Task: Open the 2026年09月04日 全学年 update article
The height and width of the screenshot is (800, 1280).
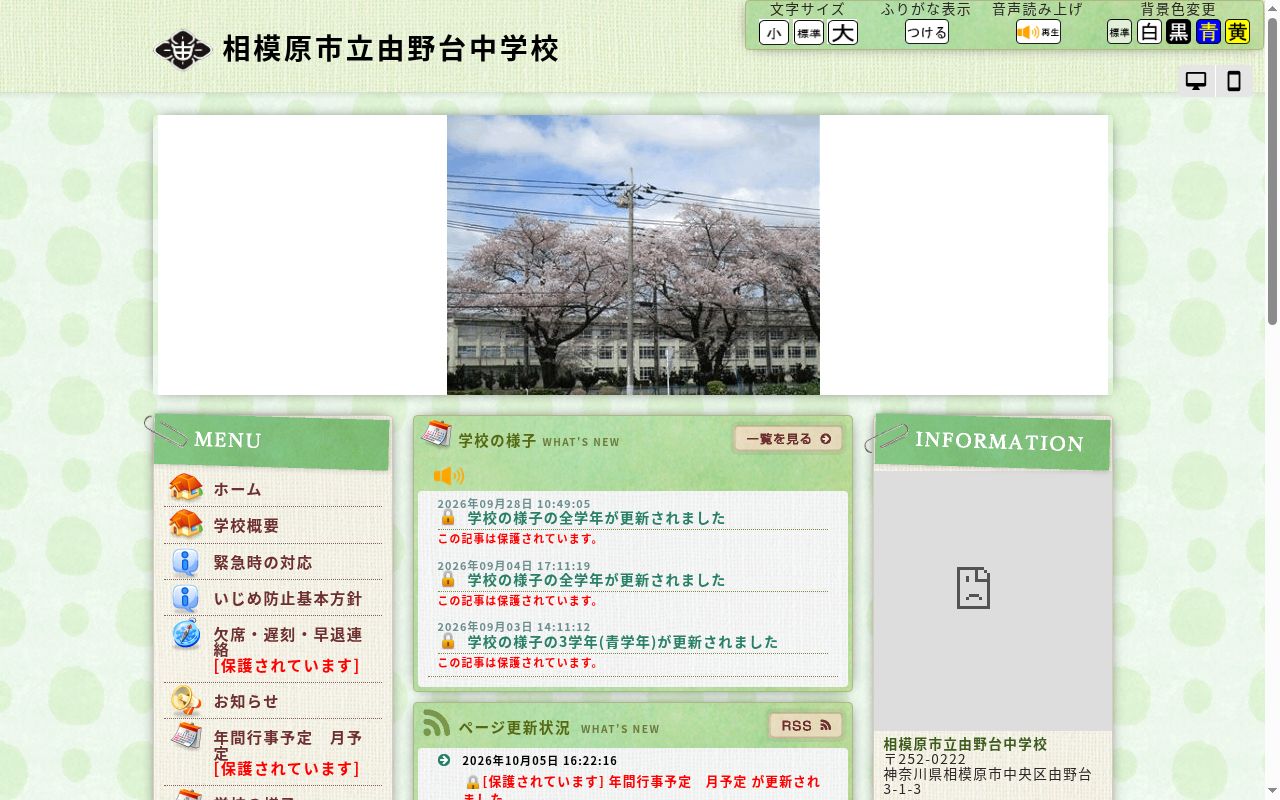Action: click(596, 580)
